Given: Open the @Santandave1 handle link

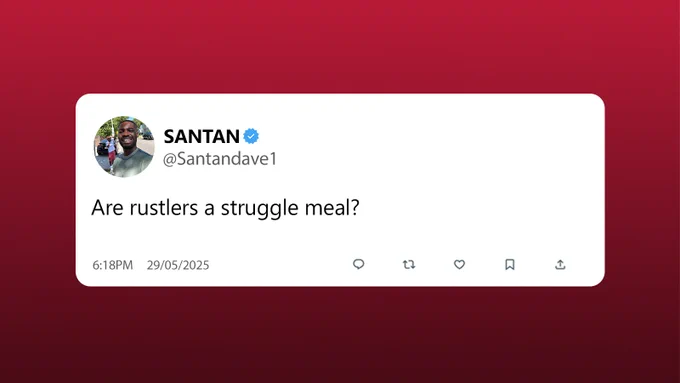Looking at the screenshot, I should [220, 159].
